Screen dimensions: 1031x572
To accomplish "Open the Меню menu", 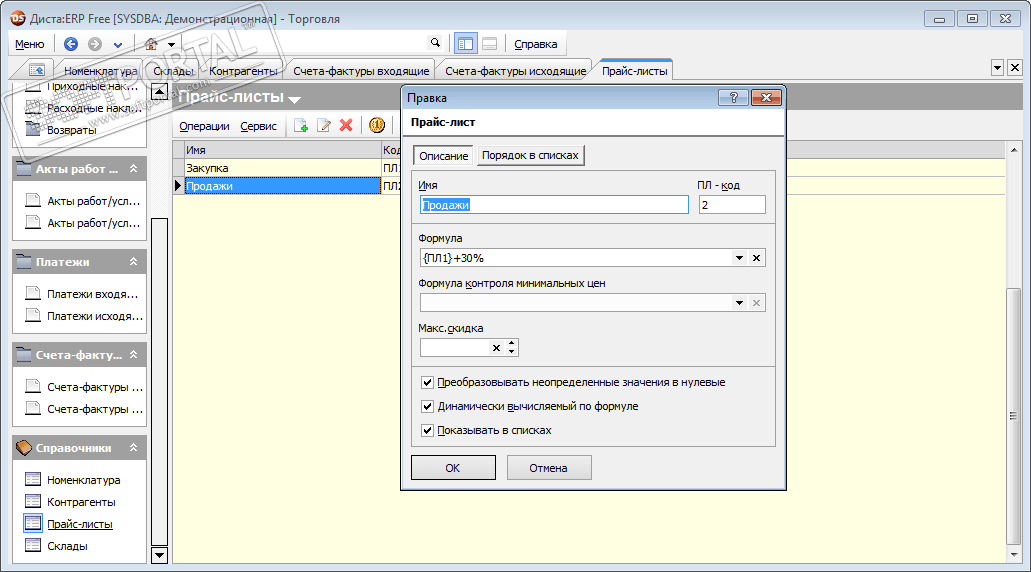I will [x=30, y=44].
